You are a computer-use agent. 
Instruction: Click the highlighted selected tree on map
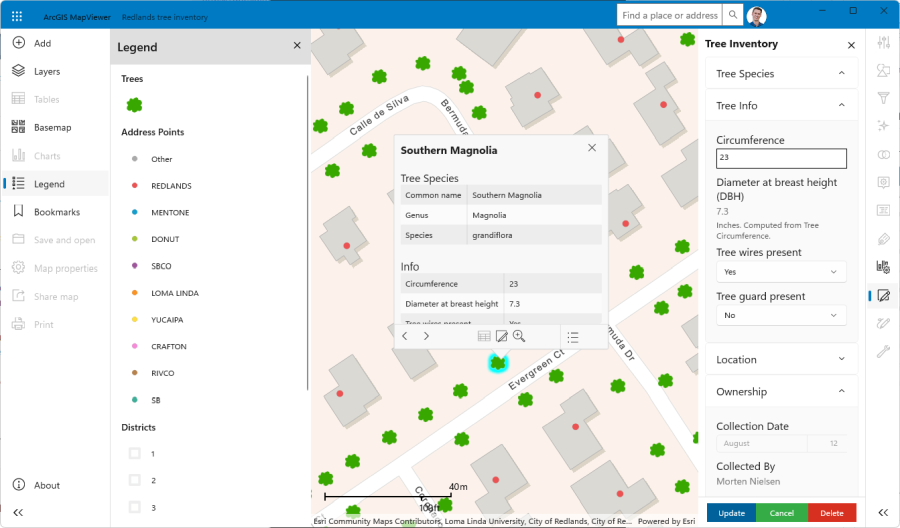coord(498,363)
